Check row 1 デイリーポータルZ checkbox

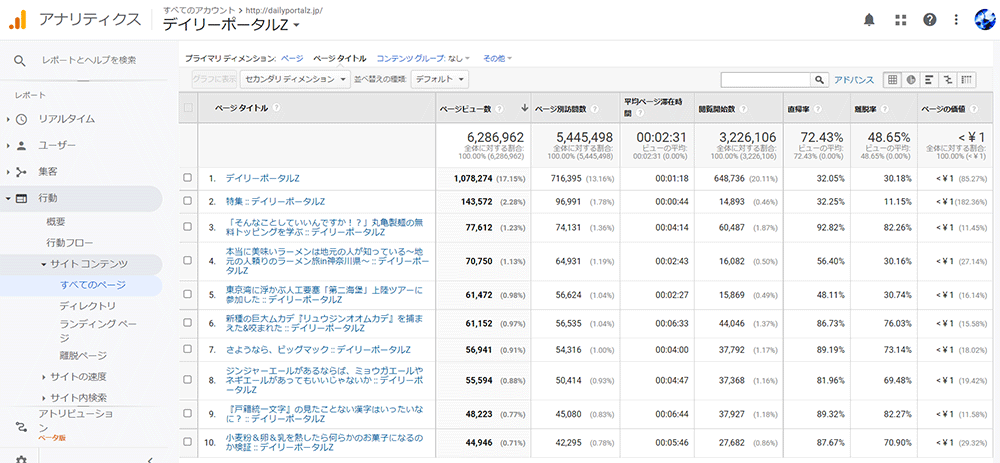[x=188, y=178]
